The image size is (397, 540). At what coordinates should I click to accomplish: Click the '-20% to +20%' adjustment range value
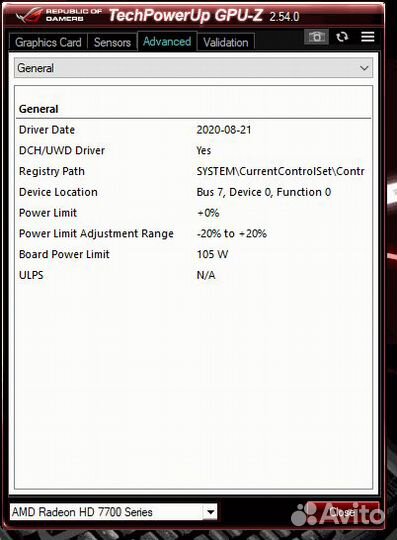coord(232,233)
